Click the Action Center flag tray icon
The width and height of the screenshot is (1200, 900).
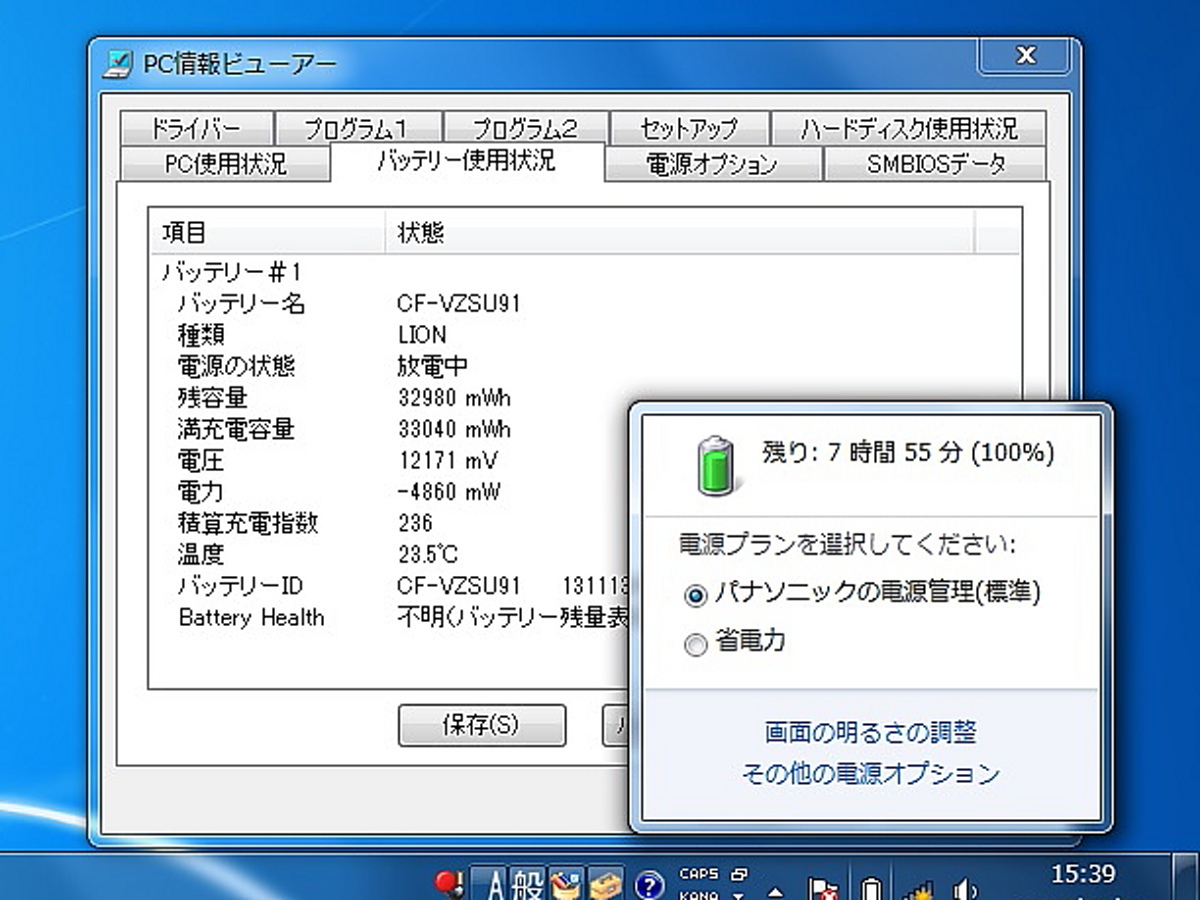click(x=824, y=888)
